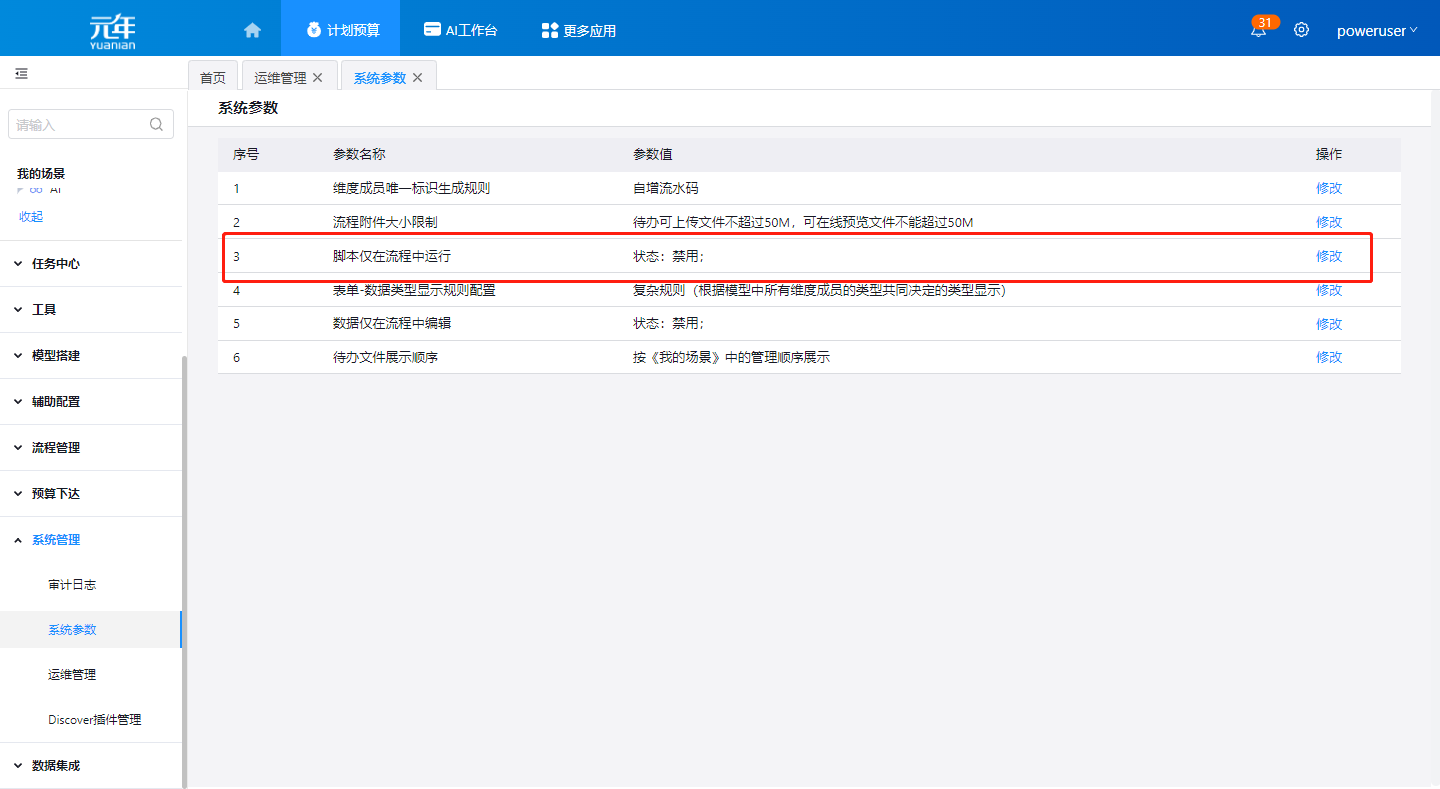Switch to the 首页 tab
This screenshot has height=789, width=1440.
[x=213, y=78]
